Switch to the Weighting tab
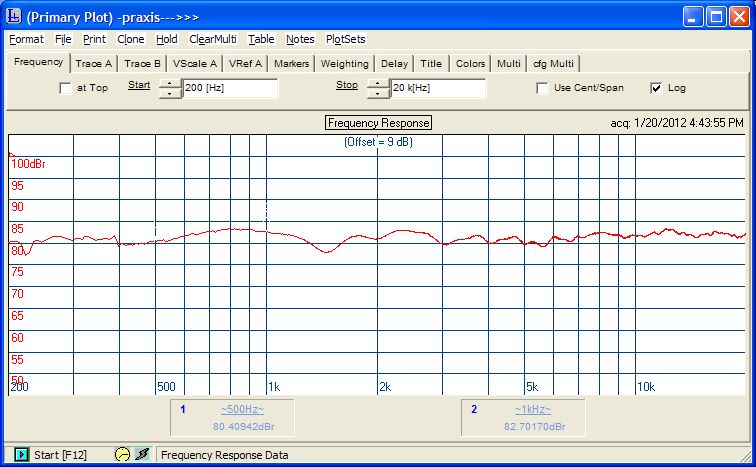The image size is (756, 467). point(345,64)
